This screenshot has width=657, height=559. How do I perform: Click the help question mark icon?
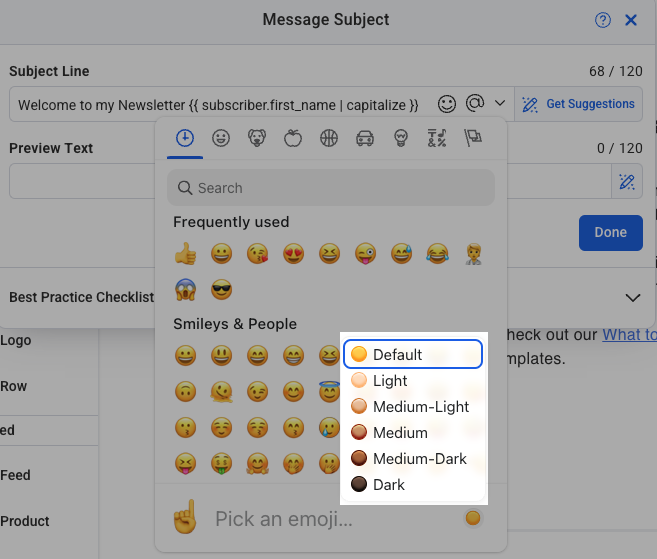[x=602, y=20]
